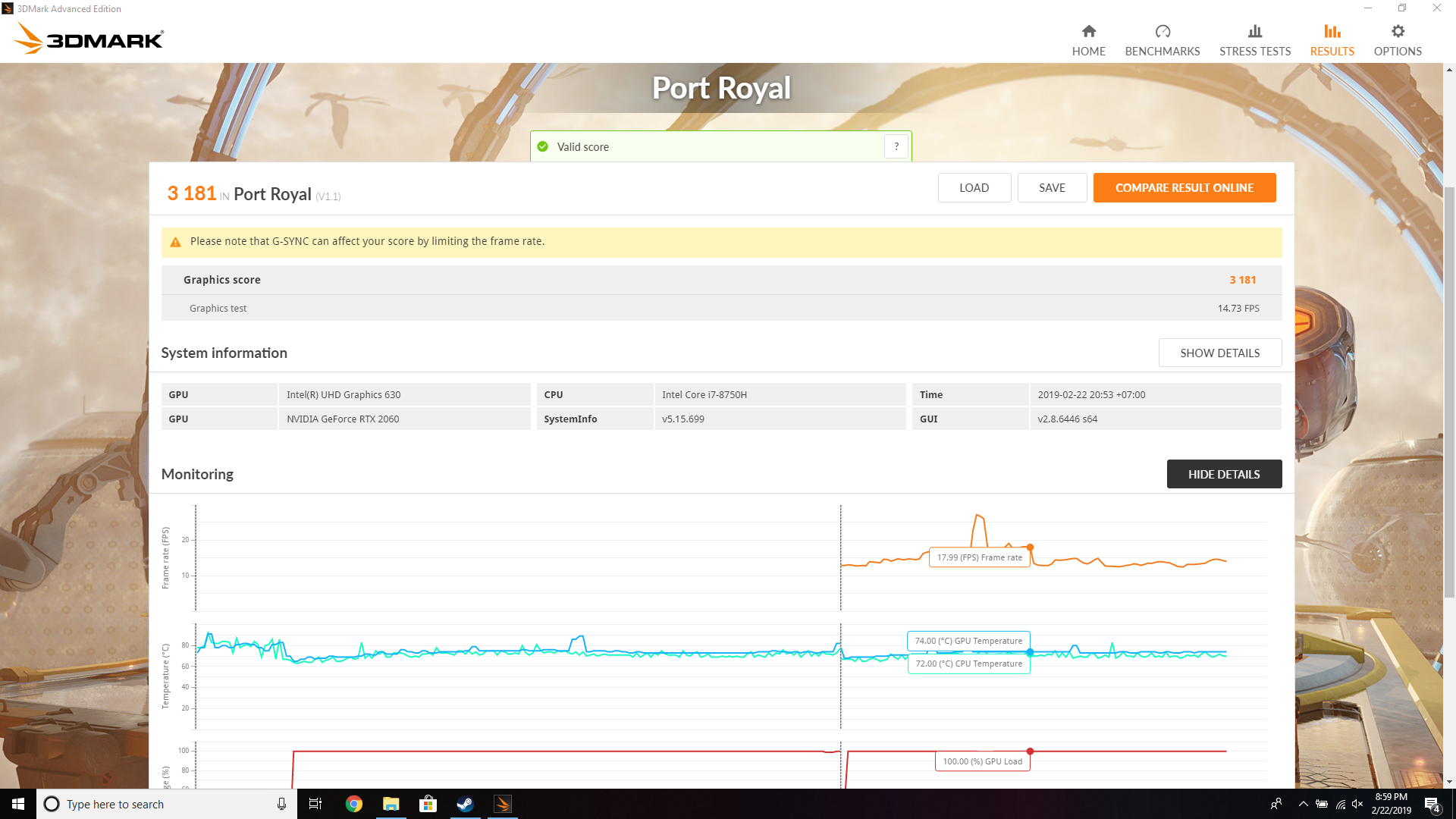Select the RESULTS tab
Screen dimensions: 1456x819
pos(1332,40)
